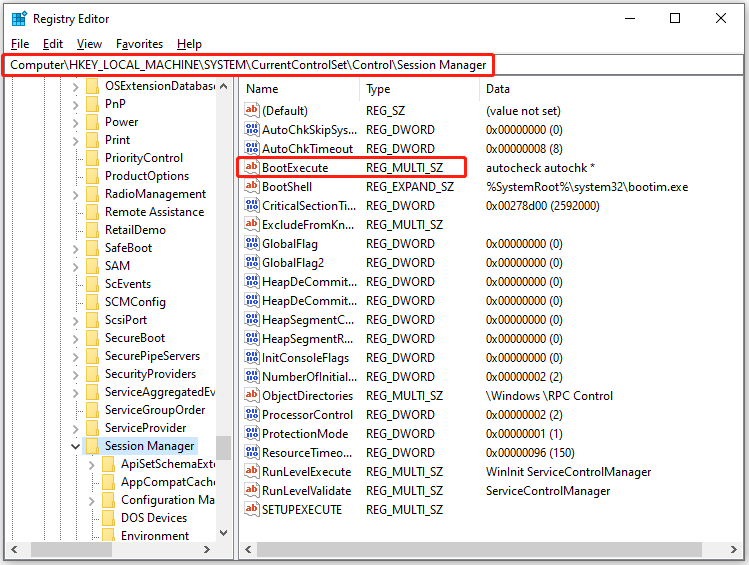Click the folder icon of ServiceGroupOrder
Screen dimensions: 749x565
click(92, 410)
